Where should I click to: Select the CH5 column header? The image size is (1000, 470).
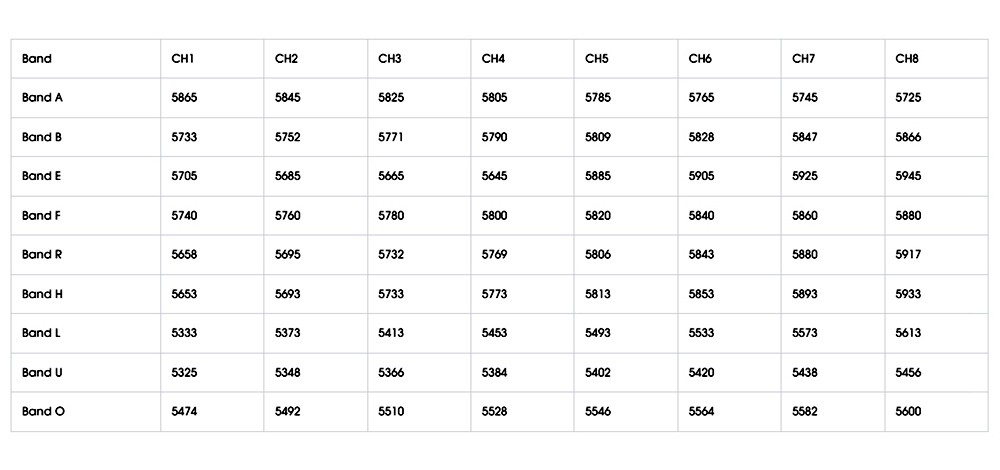(x=597, y=59)
